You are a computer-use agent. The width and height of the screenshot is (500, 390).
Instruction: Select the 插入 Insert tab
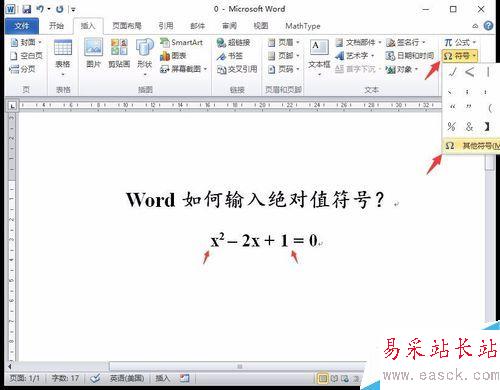click(x=88, y=26)
